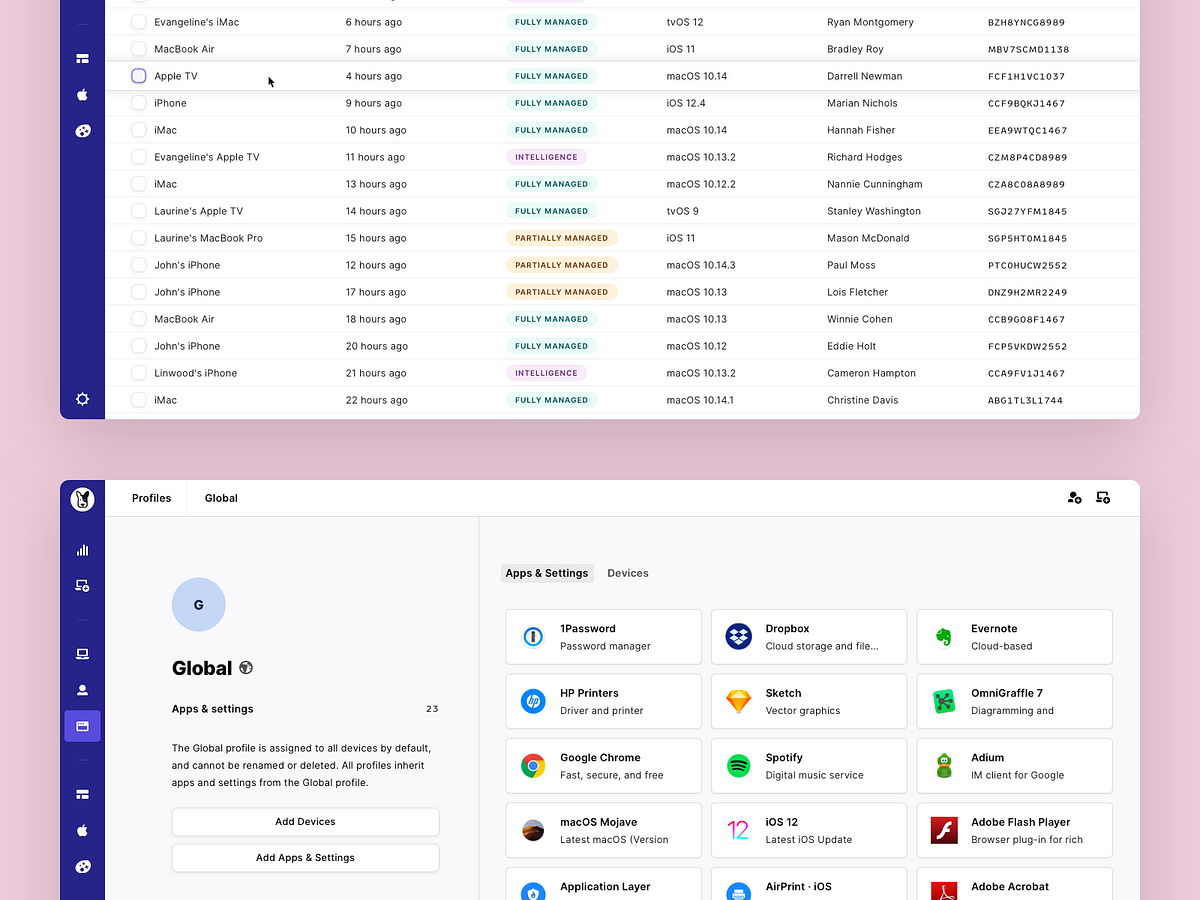Click the Add Devices button

pos(305,821)
